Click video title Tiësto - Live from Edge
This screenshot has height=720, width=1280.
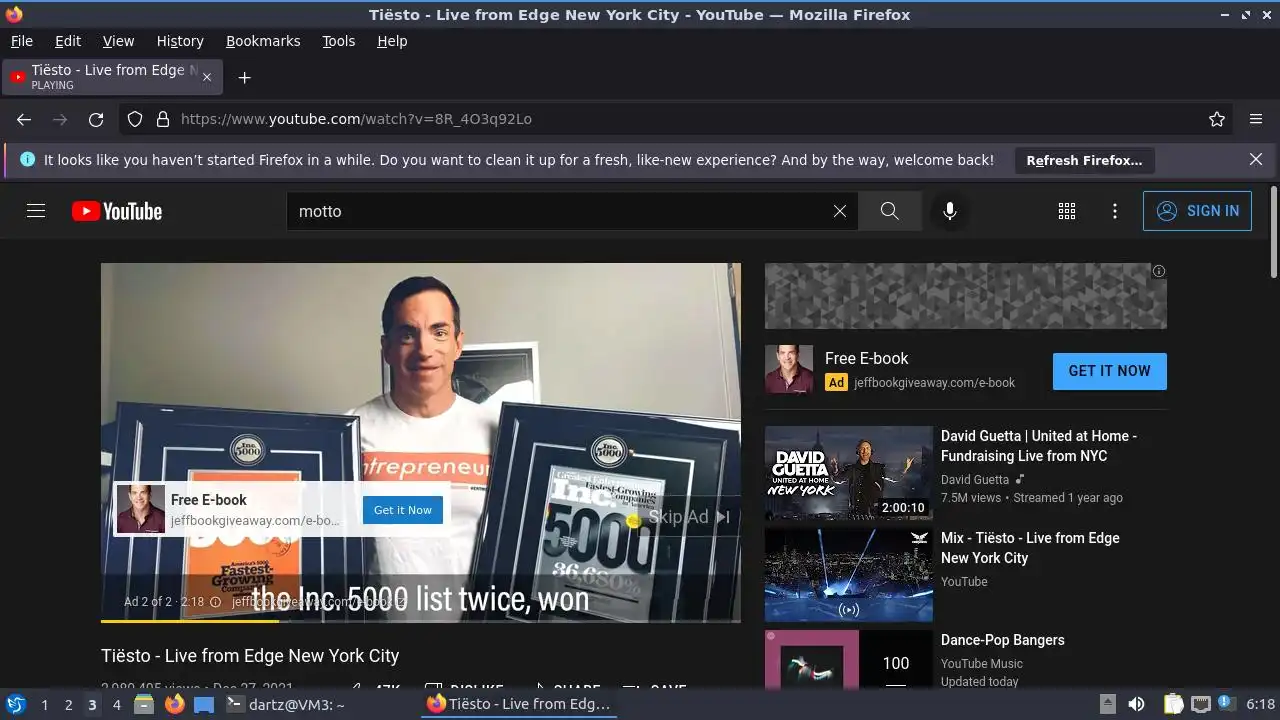tap(250, 656)
